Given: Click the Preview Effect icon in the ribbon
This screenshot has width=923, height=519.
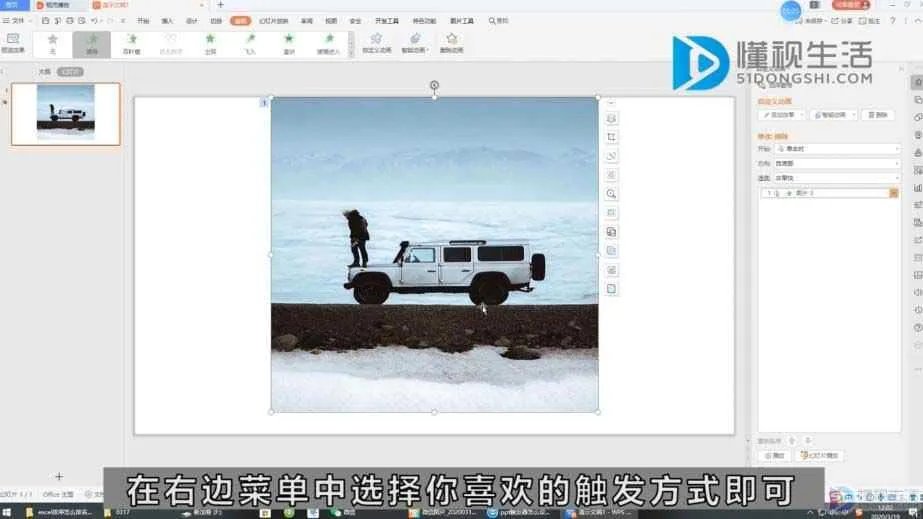Looking at the screenshot, I should (x=12, y=42).
